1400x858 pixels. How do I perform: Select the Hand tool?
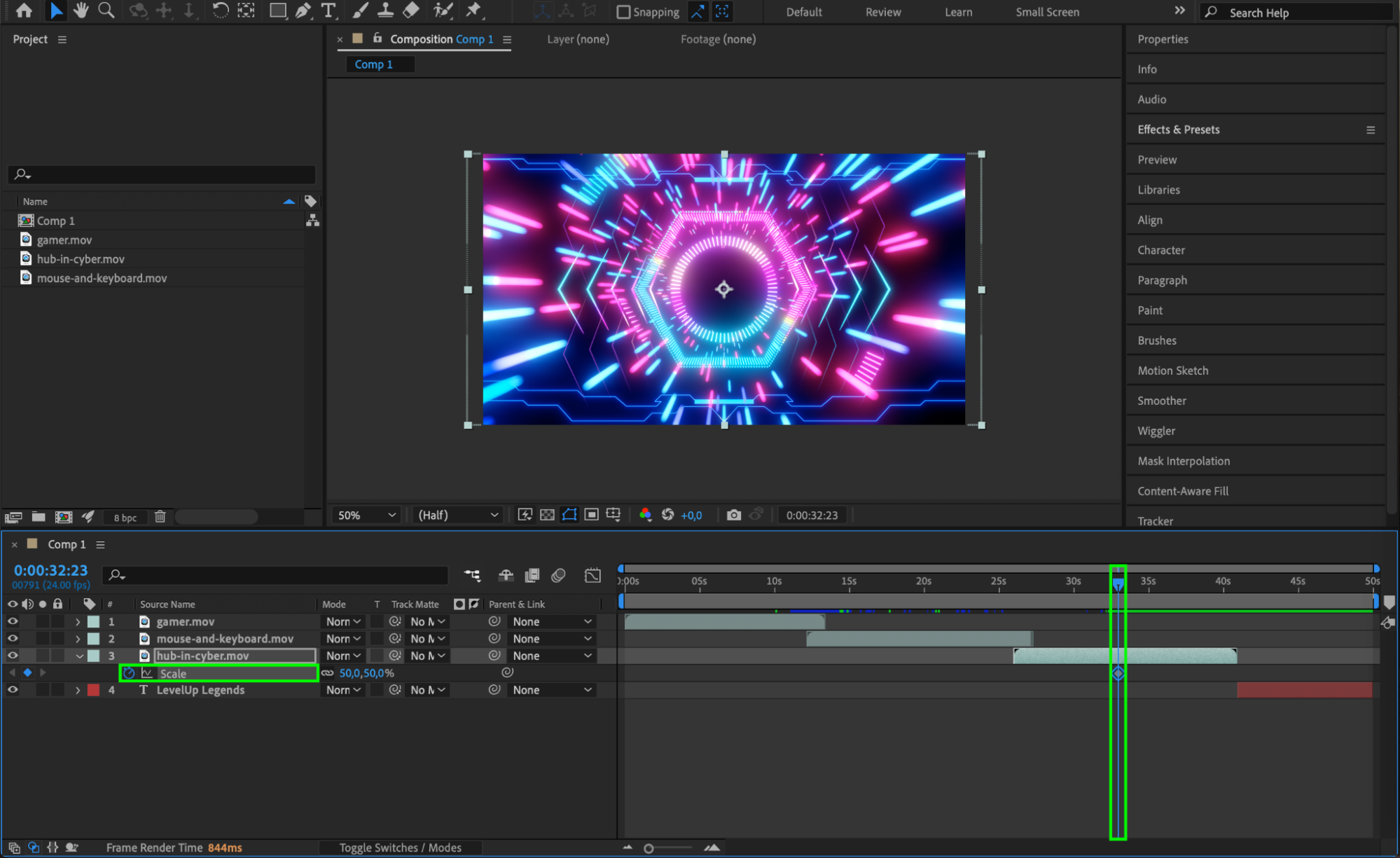81,11
